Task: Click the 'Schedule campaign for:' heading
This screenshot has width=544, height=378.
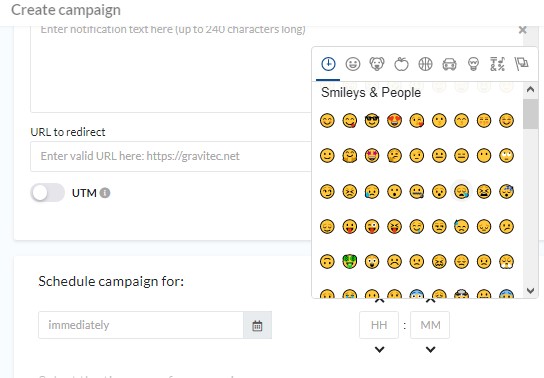Action: pyautogui.click(x=111, y=281)
